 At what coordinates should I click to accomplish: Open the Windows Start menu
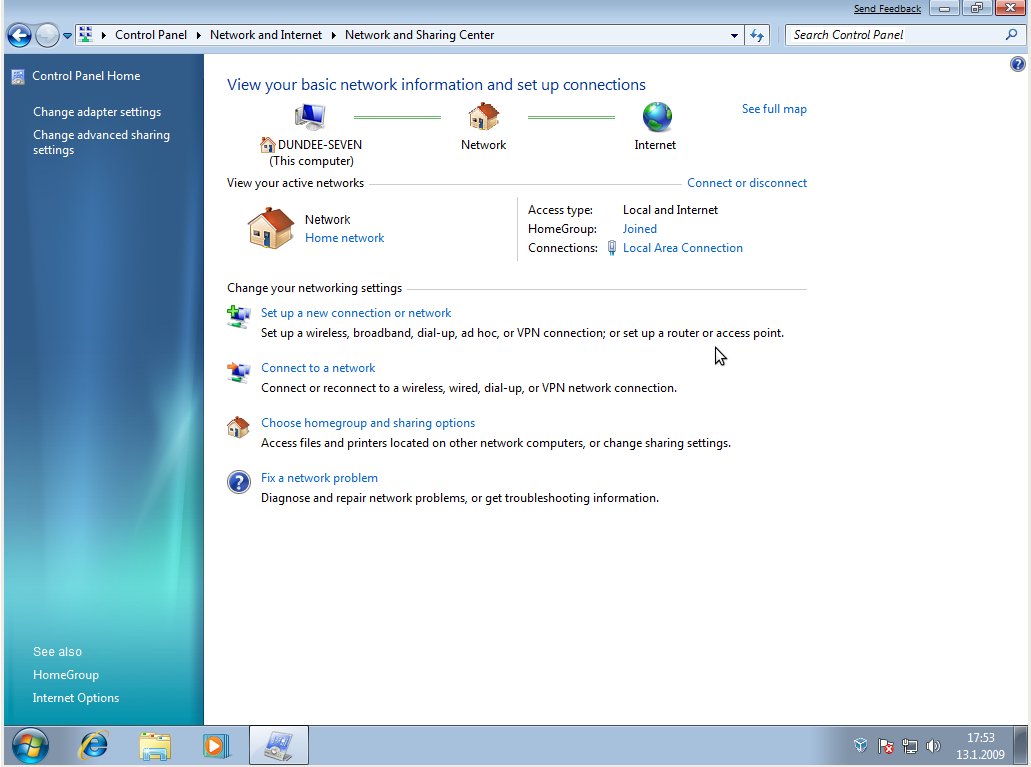30,746
